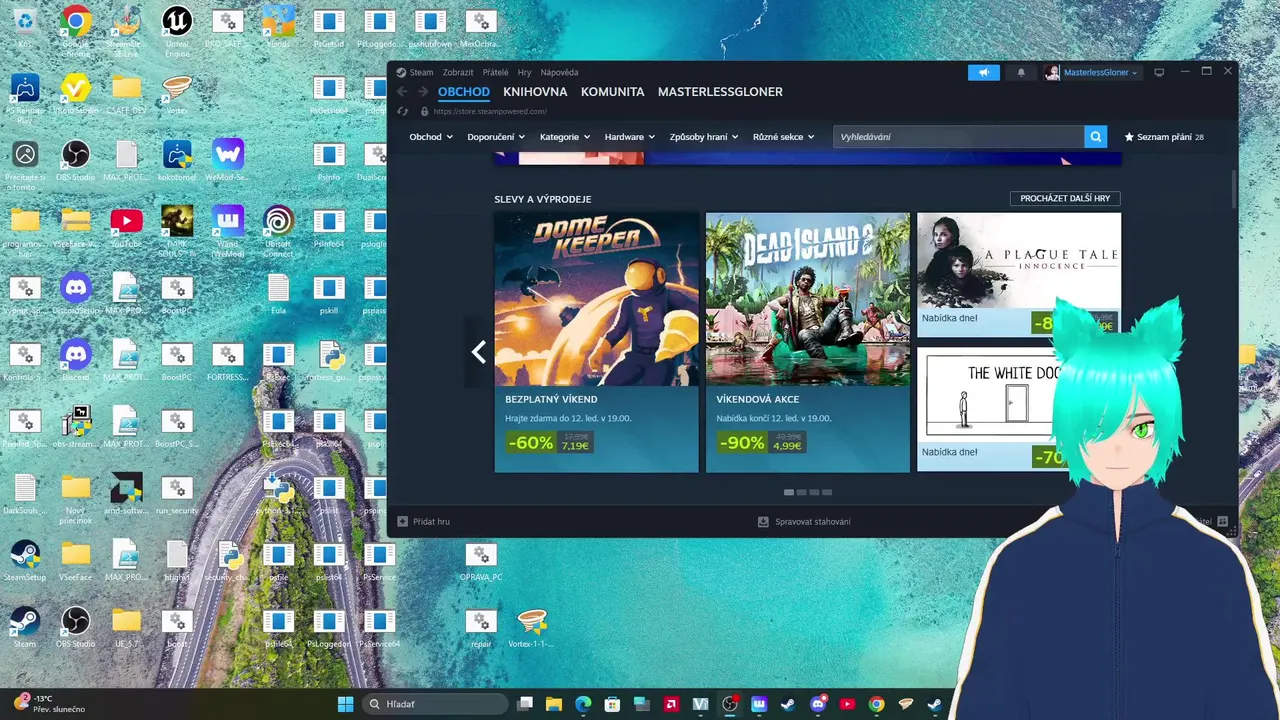
Task: Open the Steam announcements megaphone button
Action: [x=984, y=72]
